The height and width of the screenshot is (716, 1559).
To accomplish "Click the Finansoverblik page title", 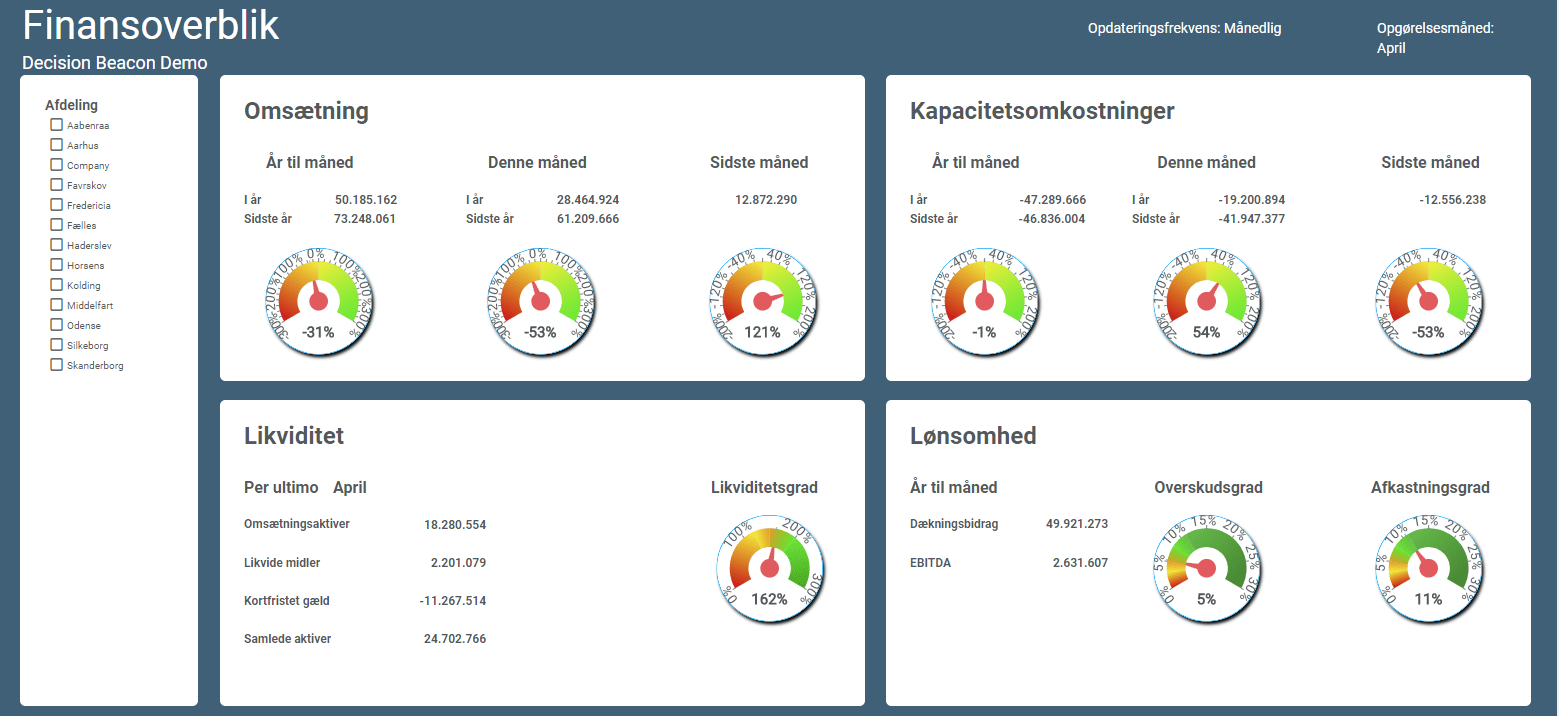I will coord(151,25).
